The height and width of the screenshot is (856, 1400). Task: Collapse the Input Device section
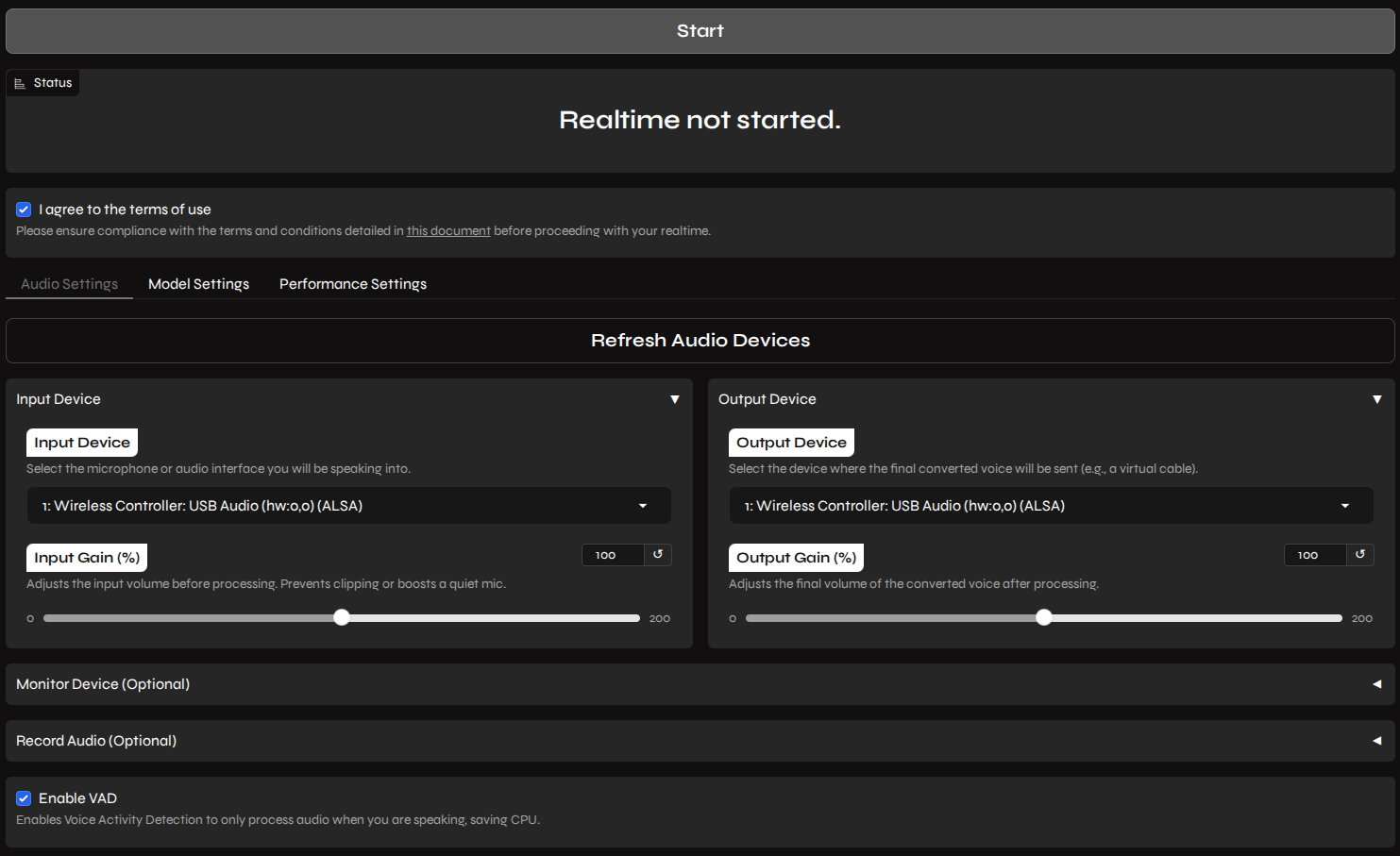[349, 399]
